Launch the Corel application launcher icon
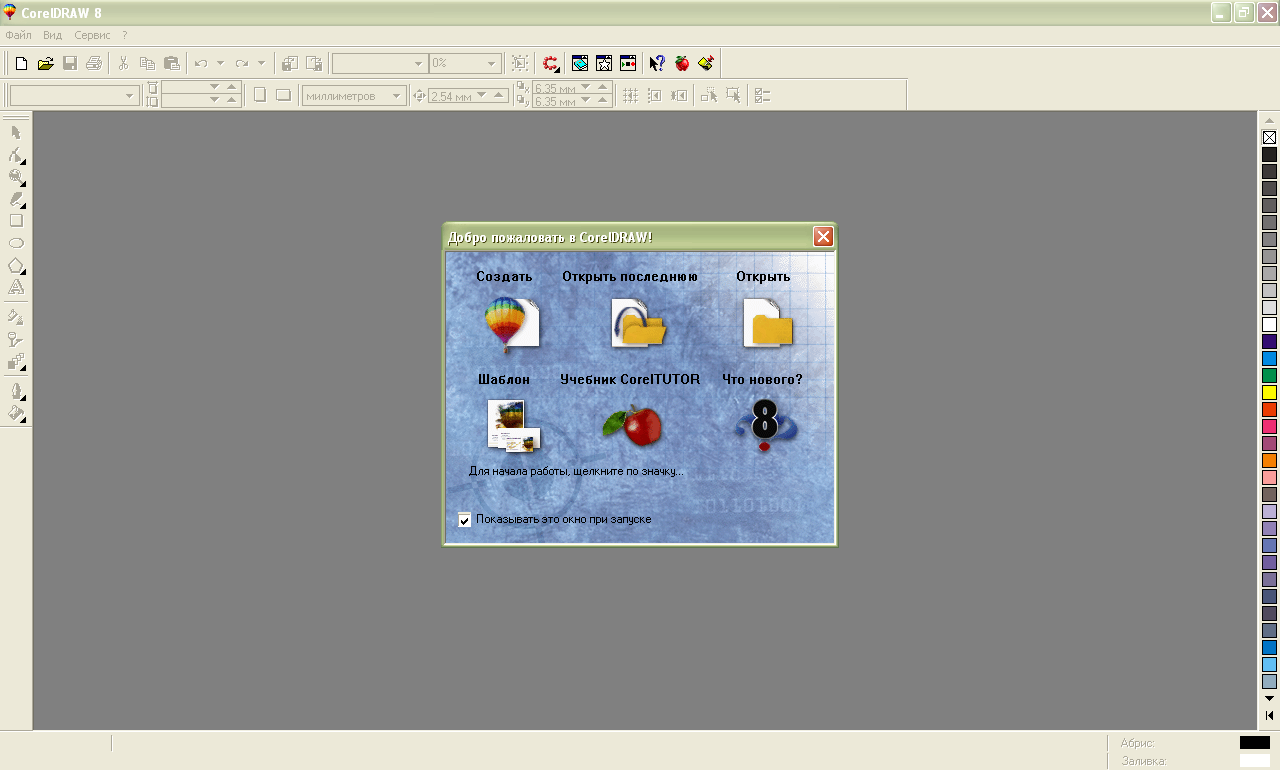The height and width of the screenshot is (770, 1280). tap(550, 63)
